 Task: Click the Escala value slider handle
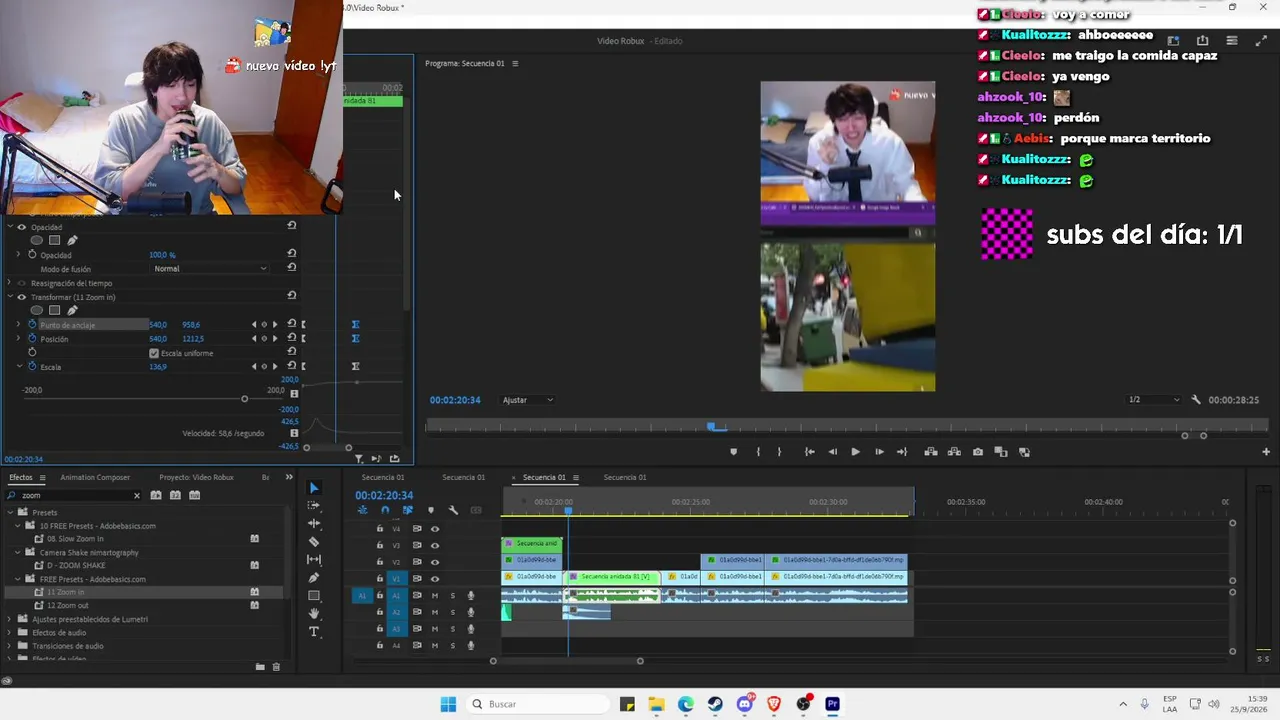point(244,399)
